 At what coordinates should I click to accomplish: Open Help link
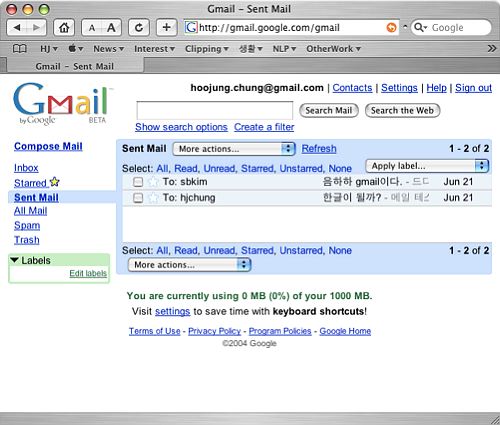(436, 88)
